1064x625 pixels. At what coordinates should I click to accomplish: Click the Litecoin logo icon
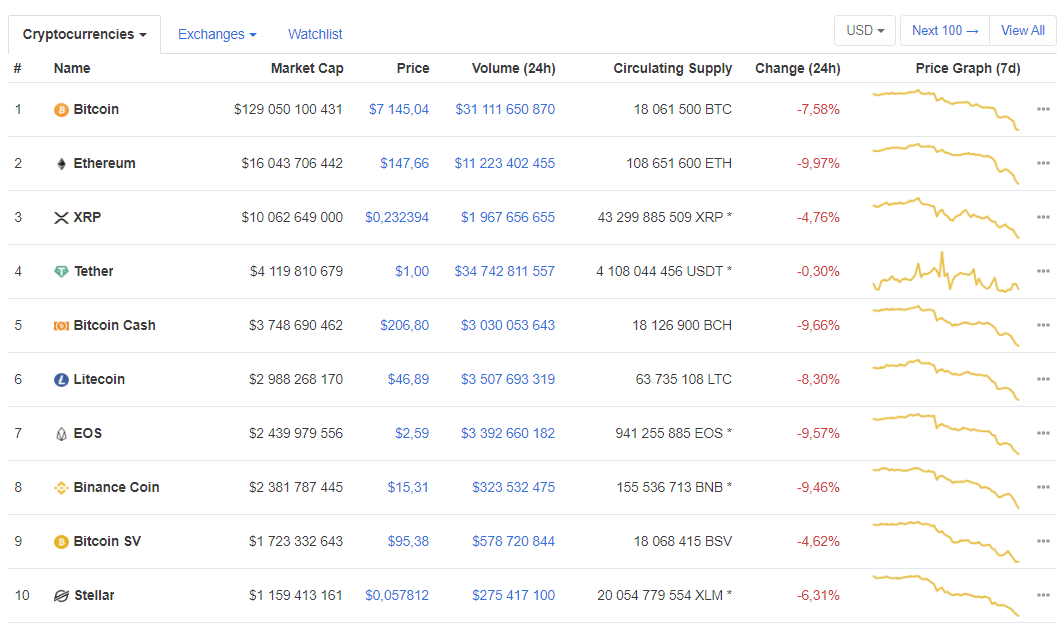click(x=61, y=380)
